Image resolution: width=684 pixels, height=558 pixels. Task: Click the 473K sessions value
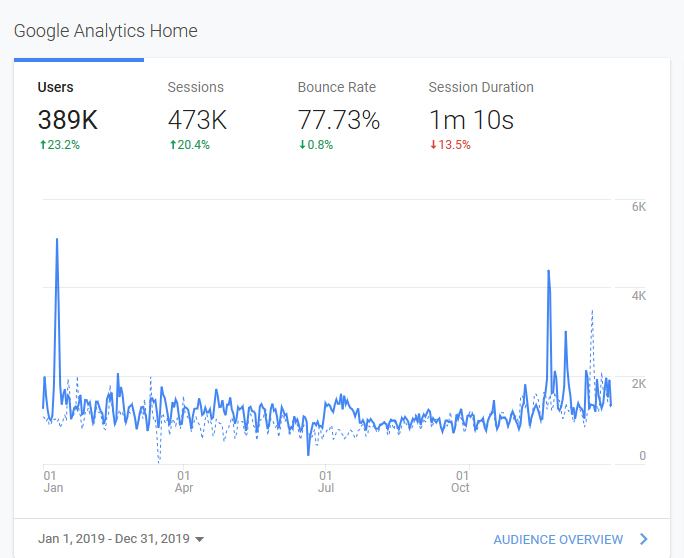click(x=197, y=121)
